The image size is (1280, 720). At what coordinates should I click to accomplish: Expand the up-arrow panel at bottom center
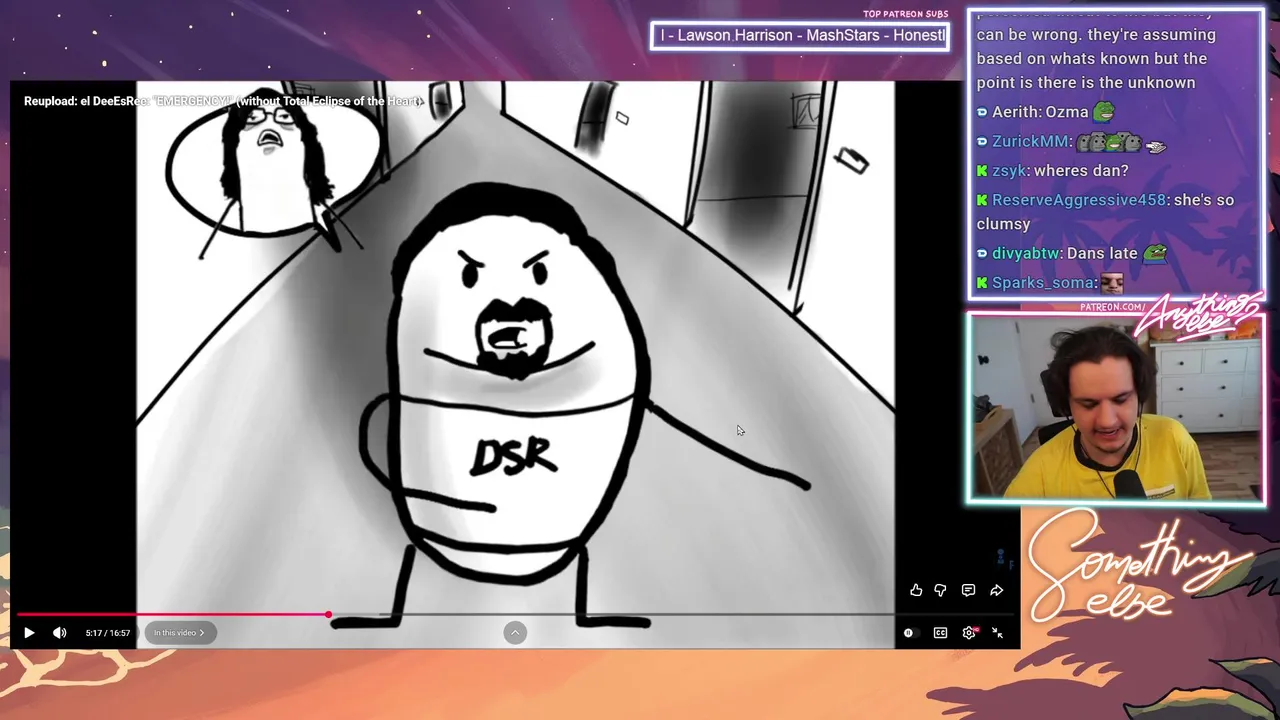coord(515,632)
